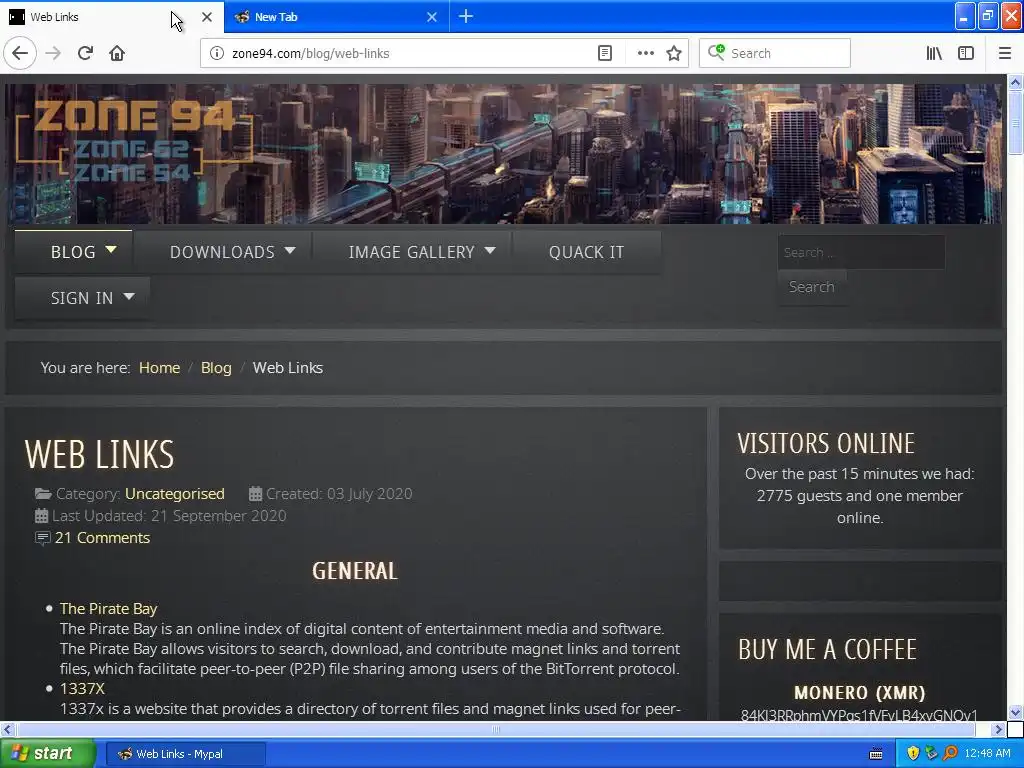Click the WEB LINKS article heading
The image size is (1024, 768).
click(99, 454)
